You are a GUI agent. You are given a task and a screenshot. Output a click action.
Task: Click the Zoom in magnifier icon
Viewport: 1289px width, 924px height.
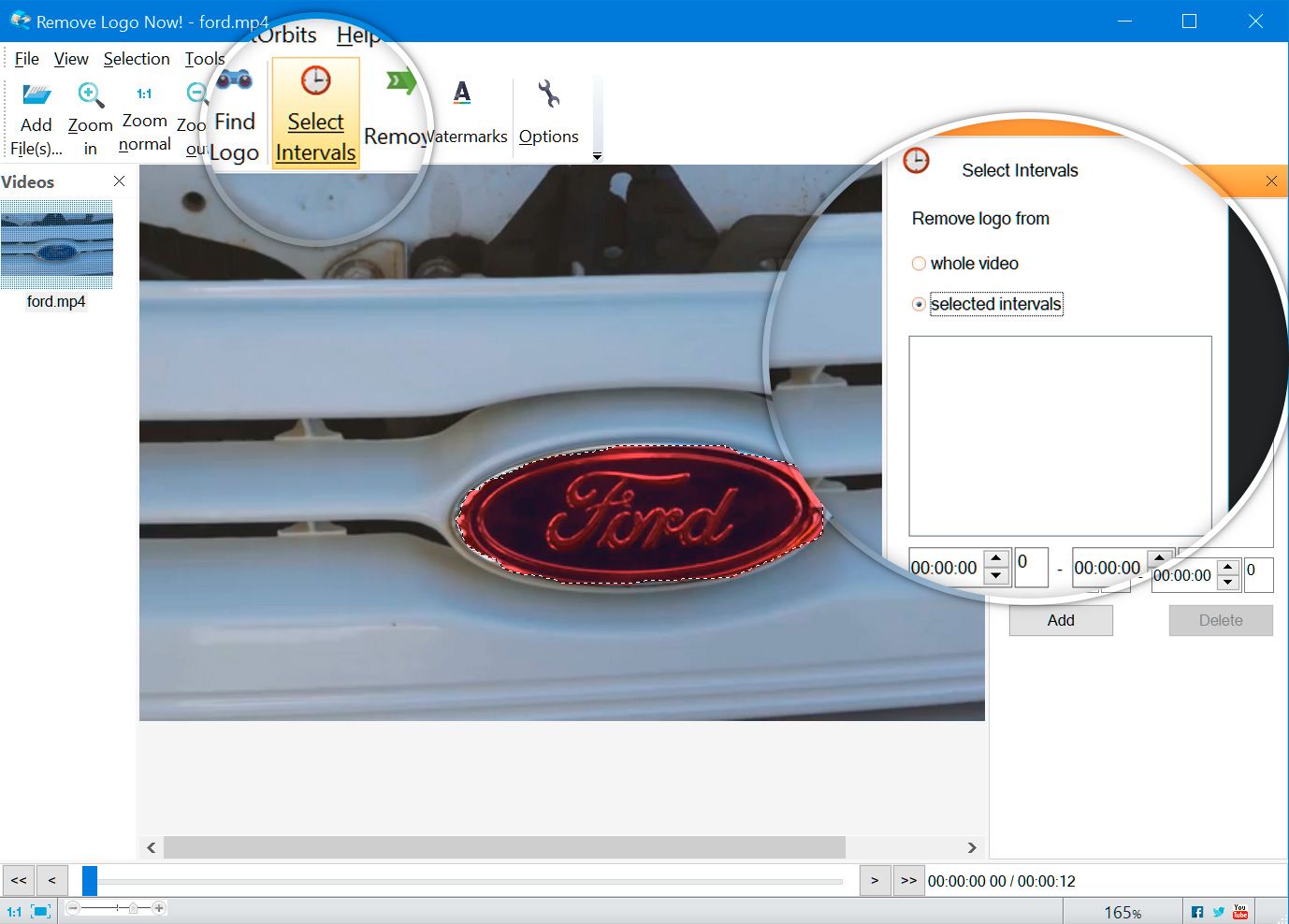point(90,94)
